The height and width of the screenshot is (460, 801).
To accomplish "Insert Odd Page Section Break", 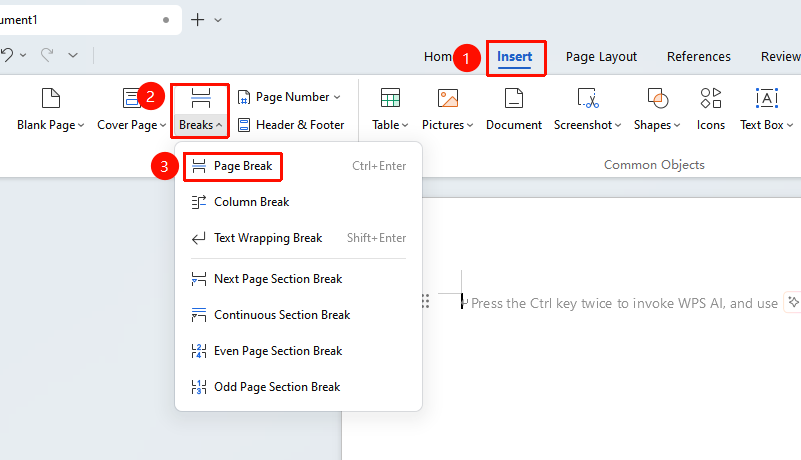I will pos(298,387).
